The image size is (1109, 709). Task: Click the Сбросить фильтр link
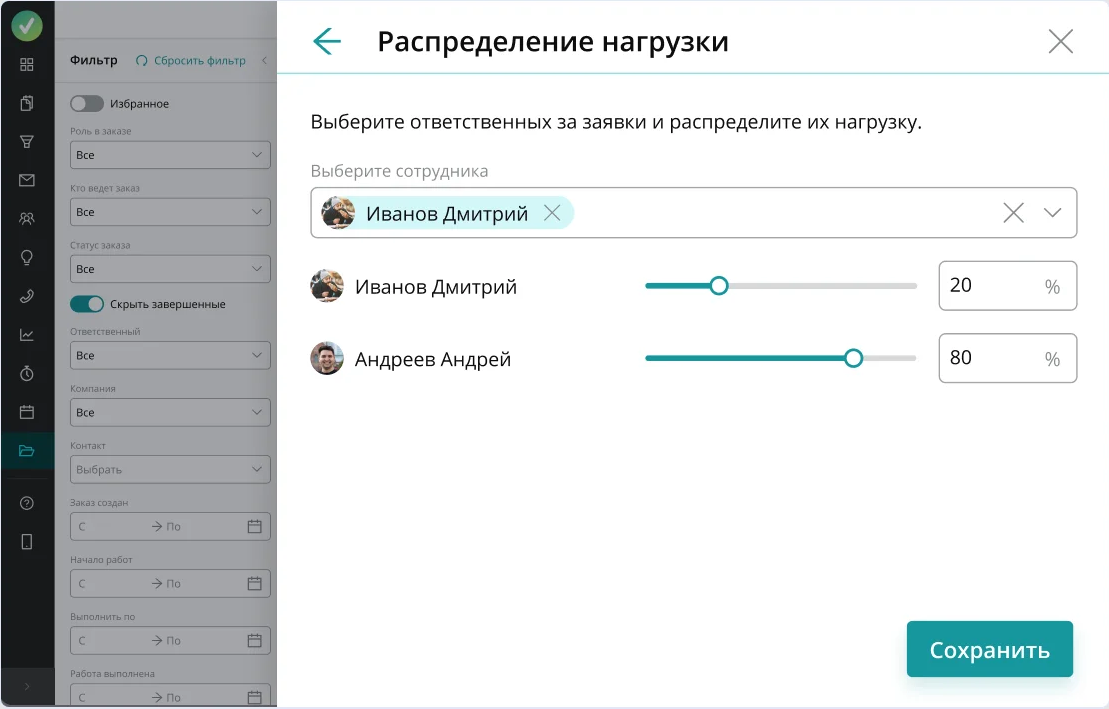[x=191, y=60]
